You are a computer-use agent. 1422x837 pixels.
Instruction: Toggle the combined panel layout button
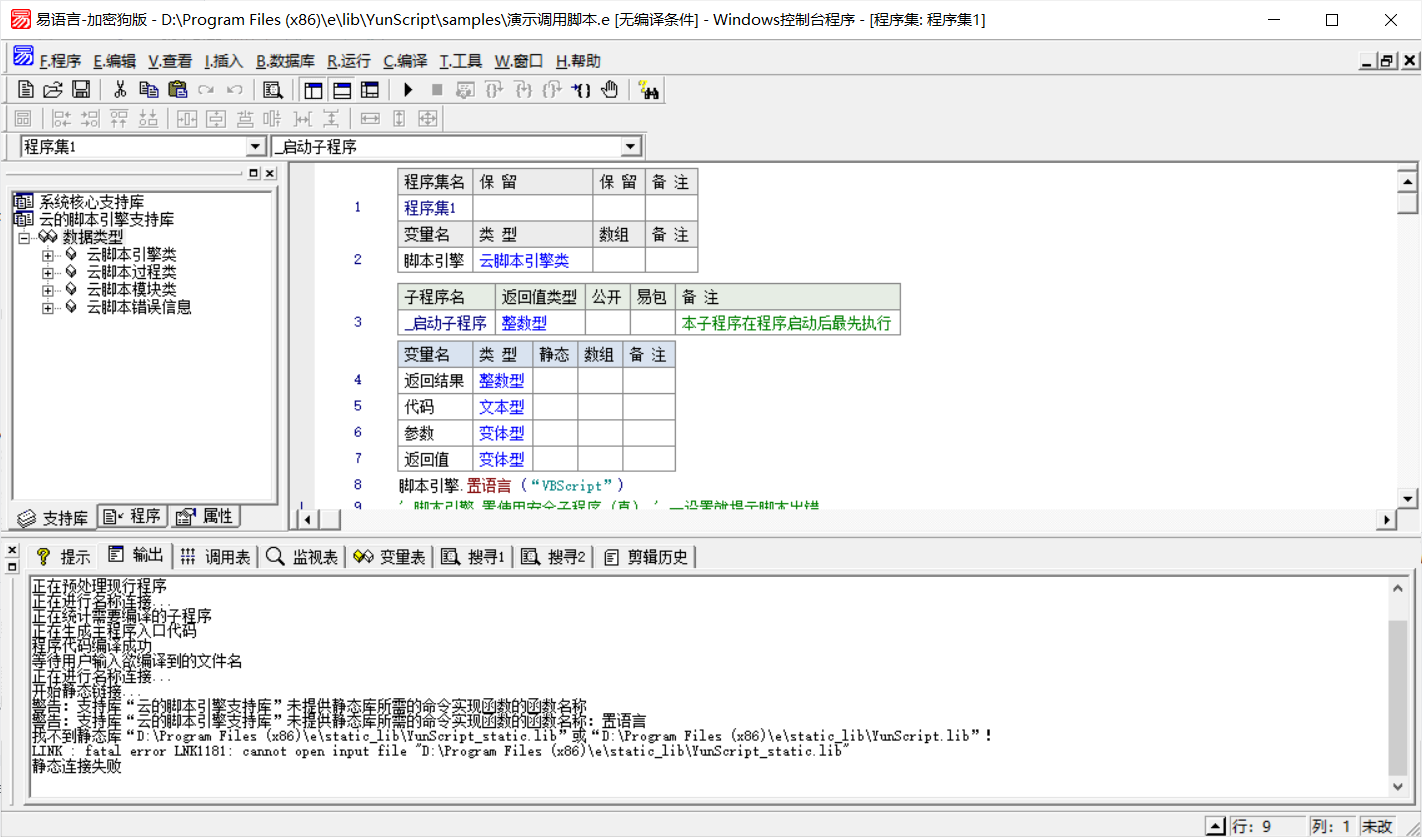pos(370,90)
